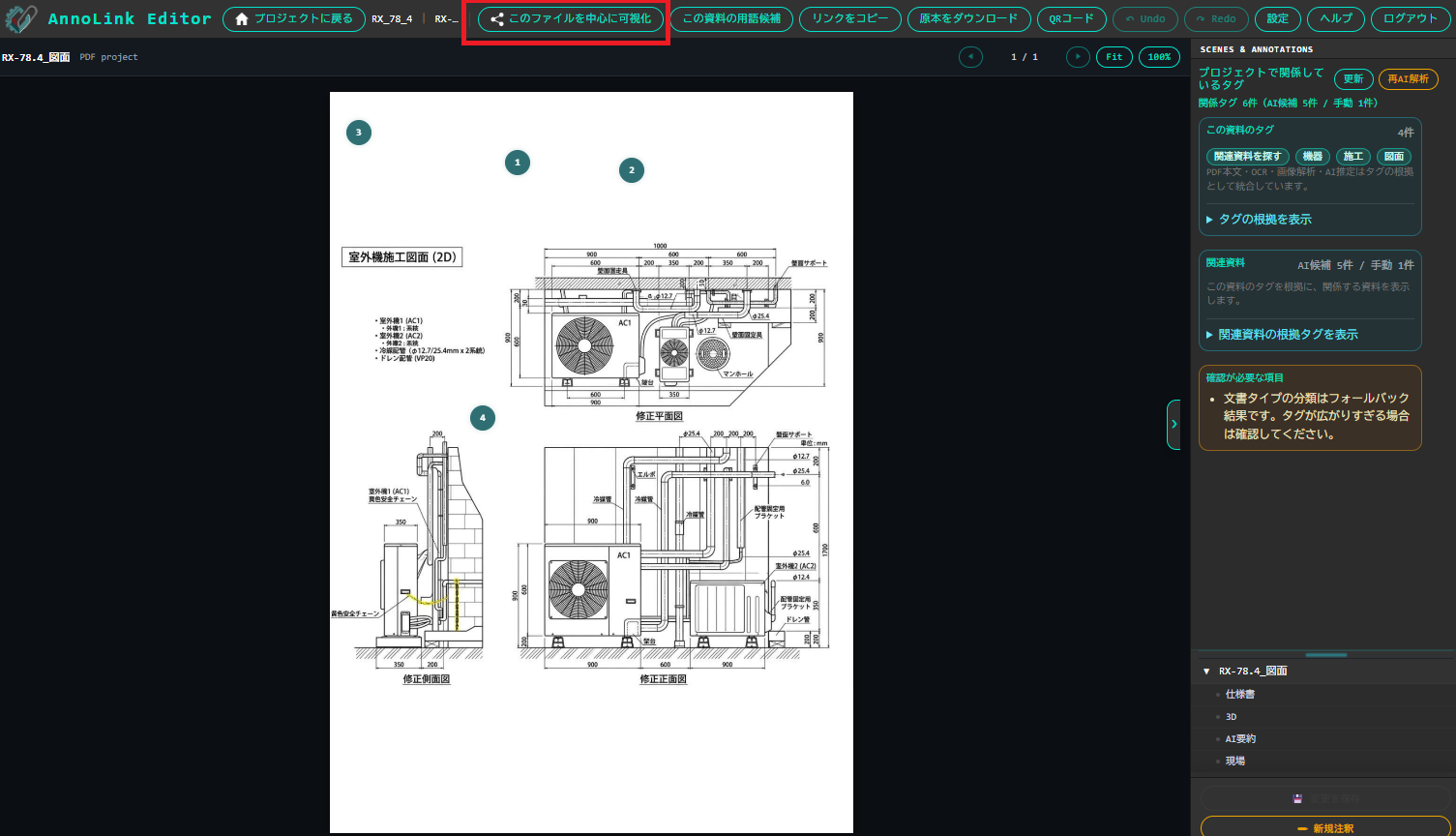Select the 機器 tag chip
Screen dimensions: 1456x836
pyautogui.click(x=1313, y=157)
